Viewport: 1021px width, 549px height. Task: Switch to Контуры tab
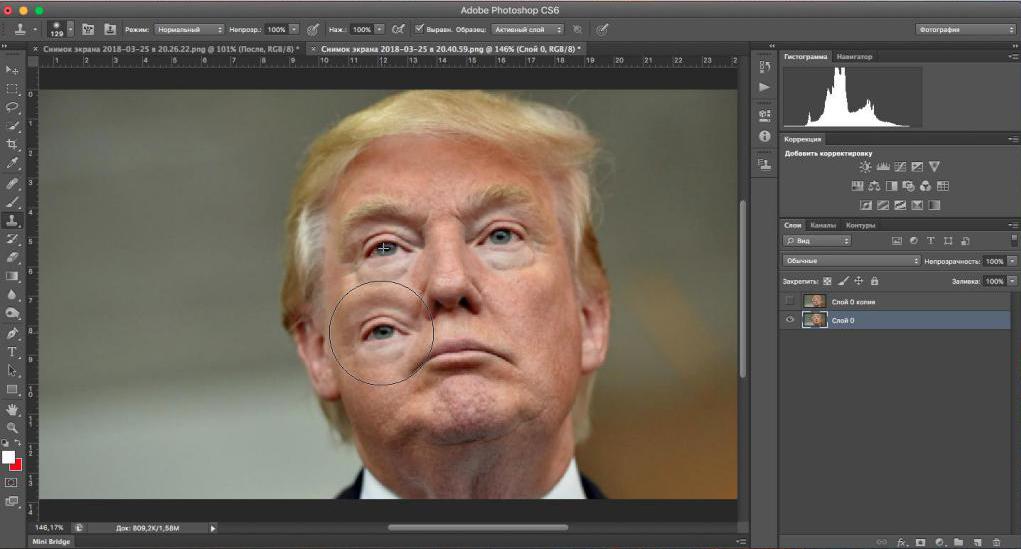[860, 225]
